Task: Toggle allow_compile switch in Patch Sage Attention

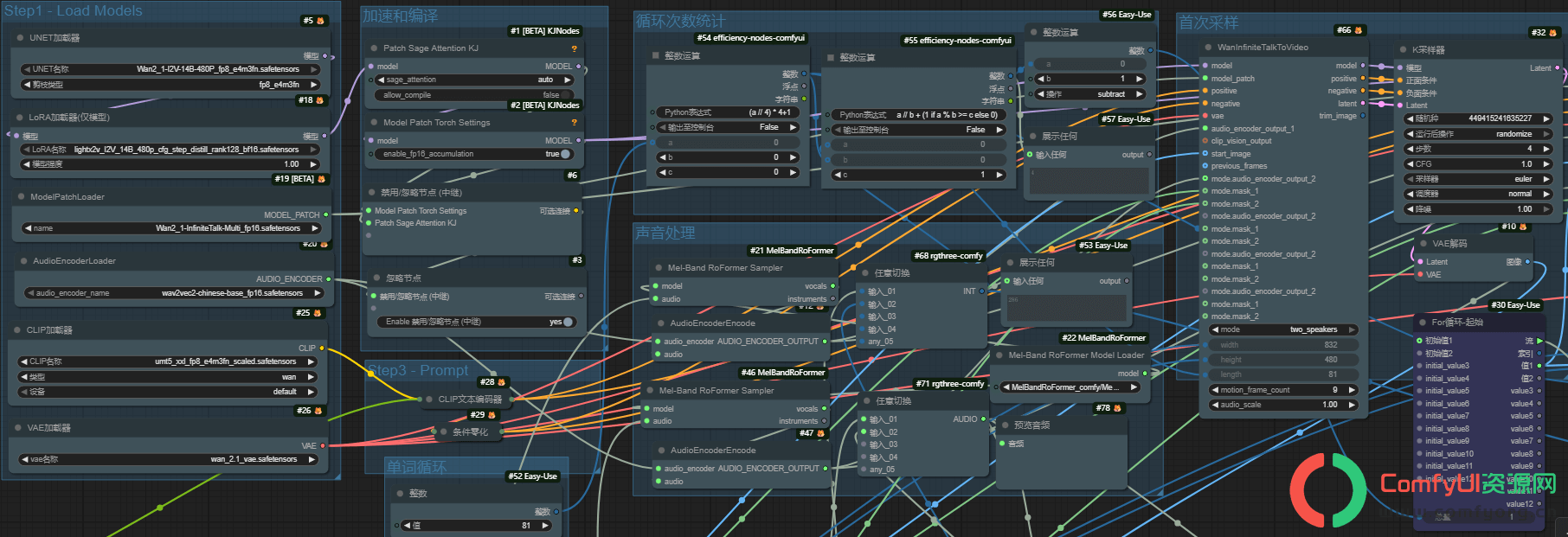Action: (566, 95)
